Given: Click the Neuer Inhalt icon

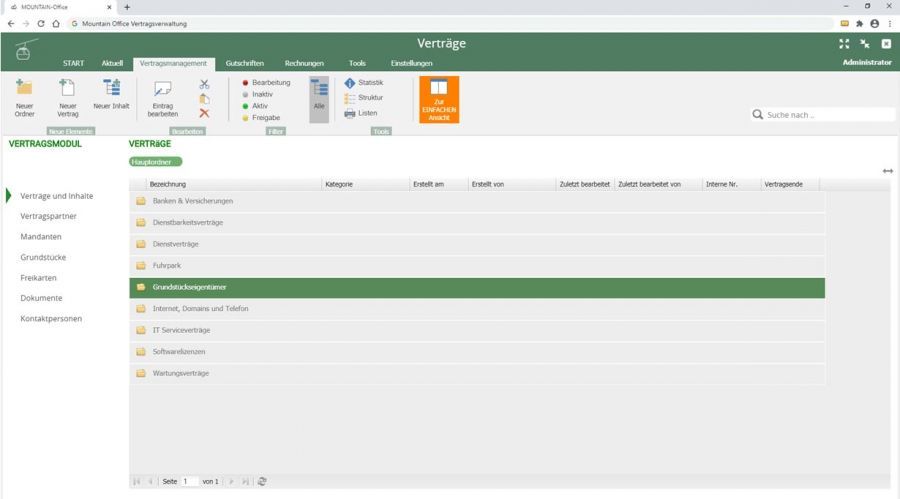Looking at the screenshot, I should click(x=111, y=89).
